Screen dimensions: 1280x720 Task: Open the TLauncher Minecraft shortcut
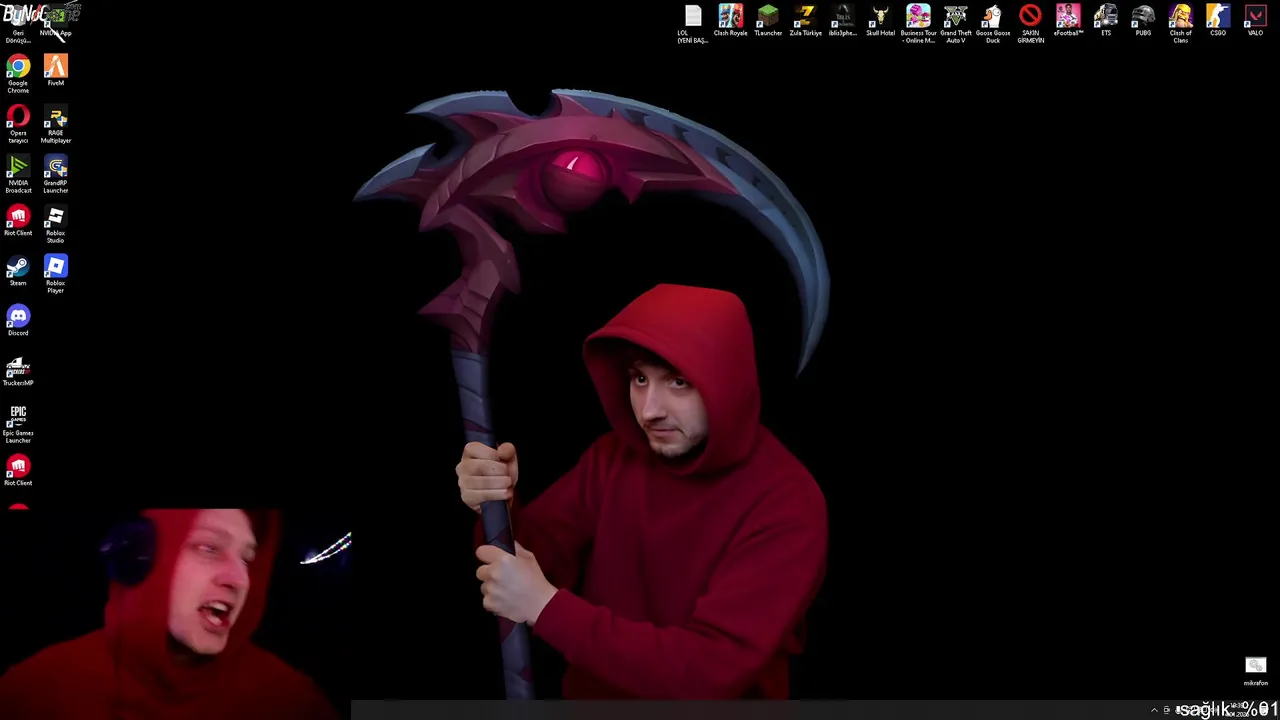point(768,20)
